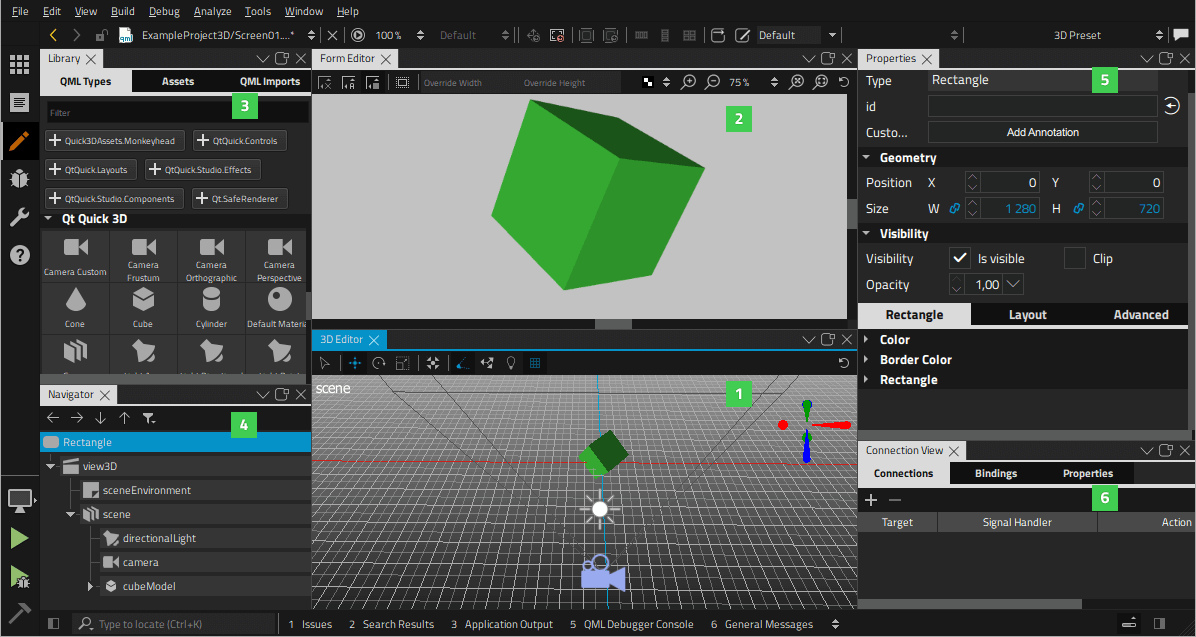Collapse the view3D node in the Navigator
Viewport: 1196px width, 637px height.
[51, 465]
